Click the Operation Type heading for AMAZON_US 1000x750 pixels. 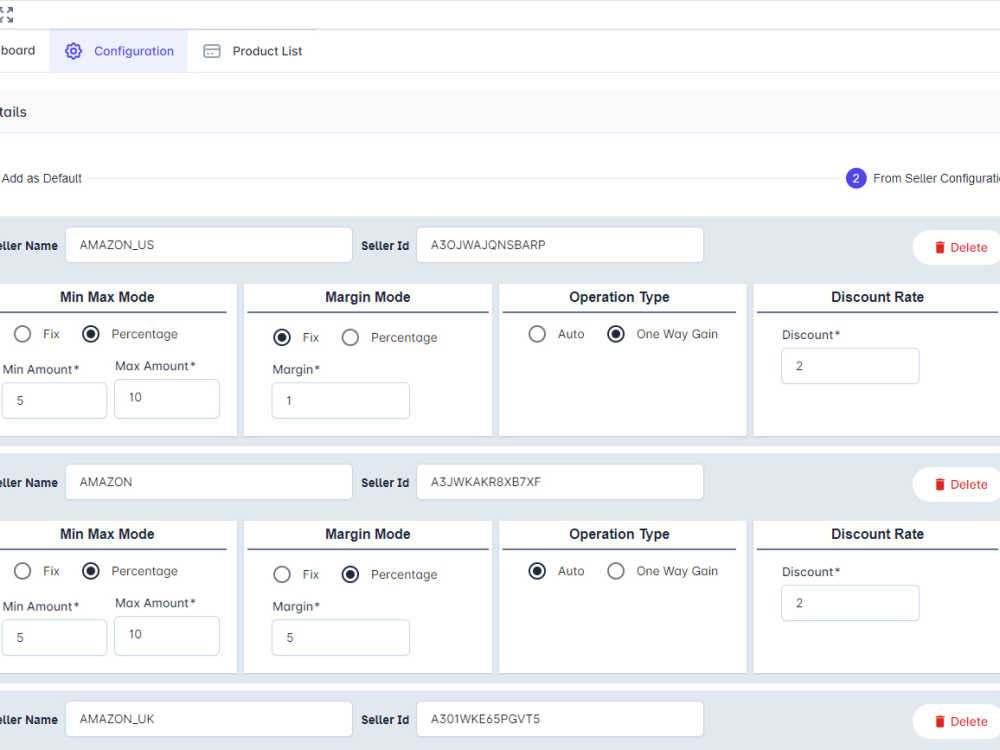tap(619, 297)
